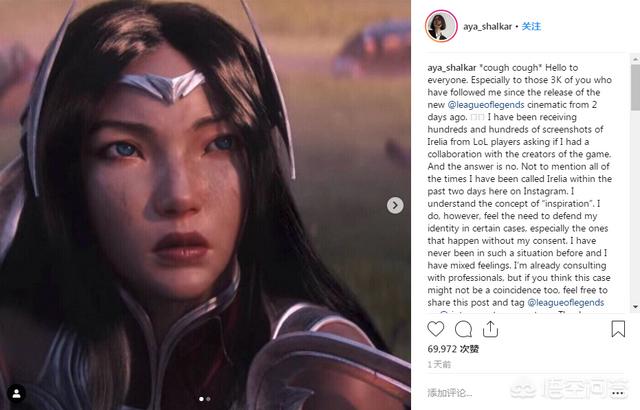The image size is (640, 410).
Task: Click the caption scrollbar up arrow
Action: 636,59
